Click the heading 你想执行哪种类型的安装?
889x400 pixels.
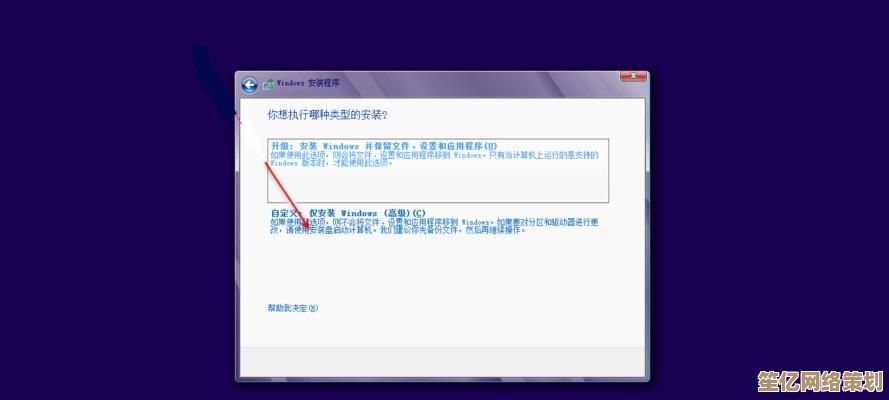(327, 115)
